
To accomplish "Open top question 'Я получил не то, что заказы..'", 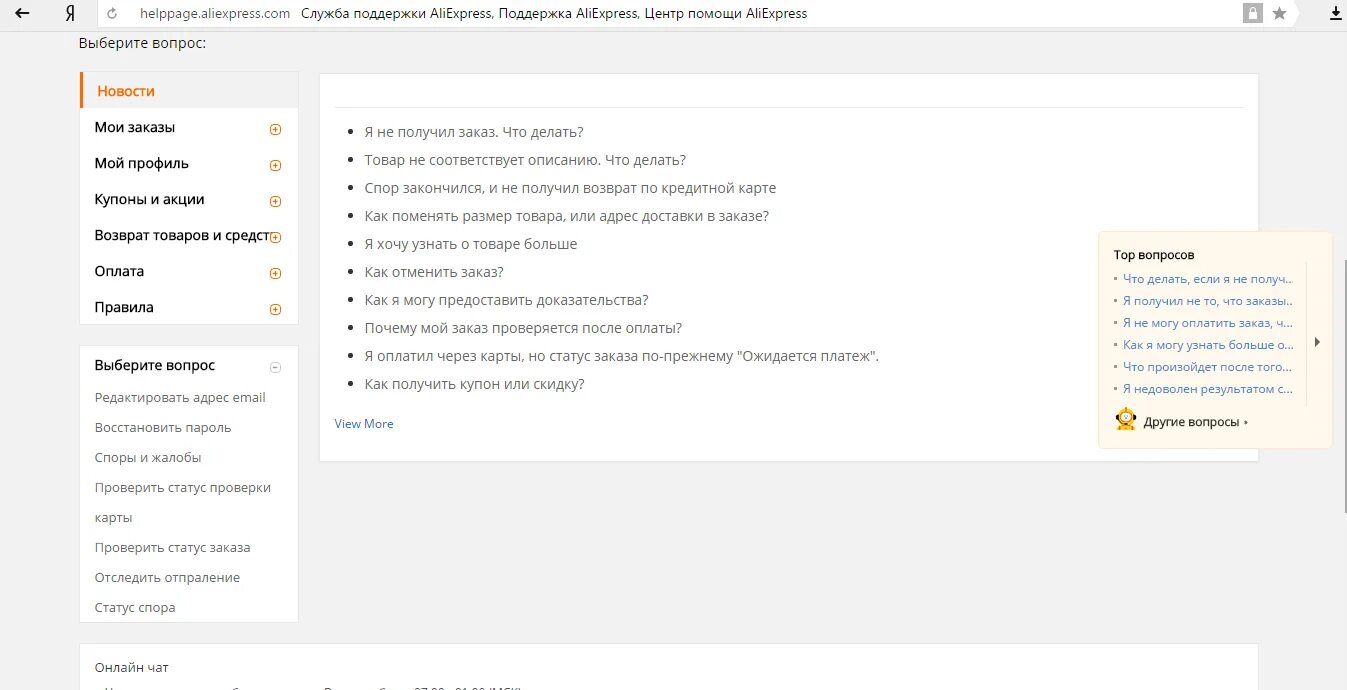I will pyautogui.click(x=1208, y=301).
